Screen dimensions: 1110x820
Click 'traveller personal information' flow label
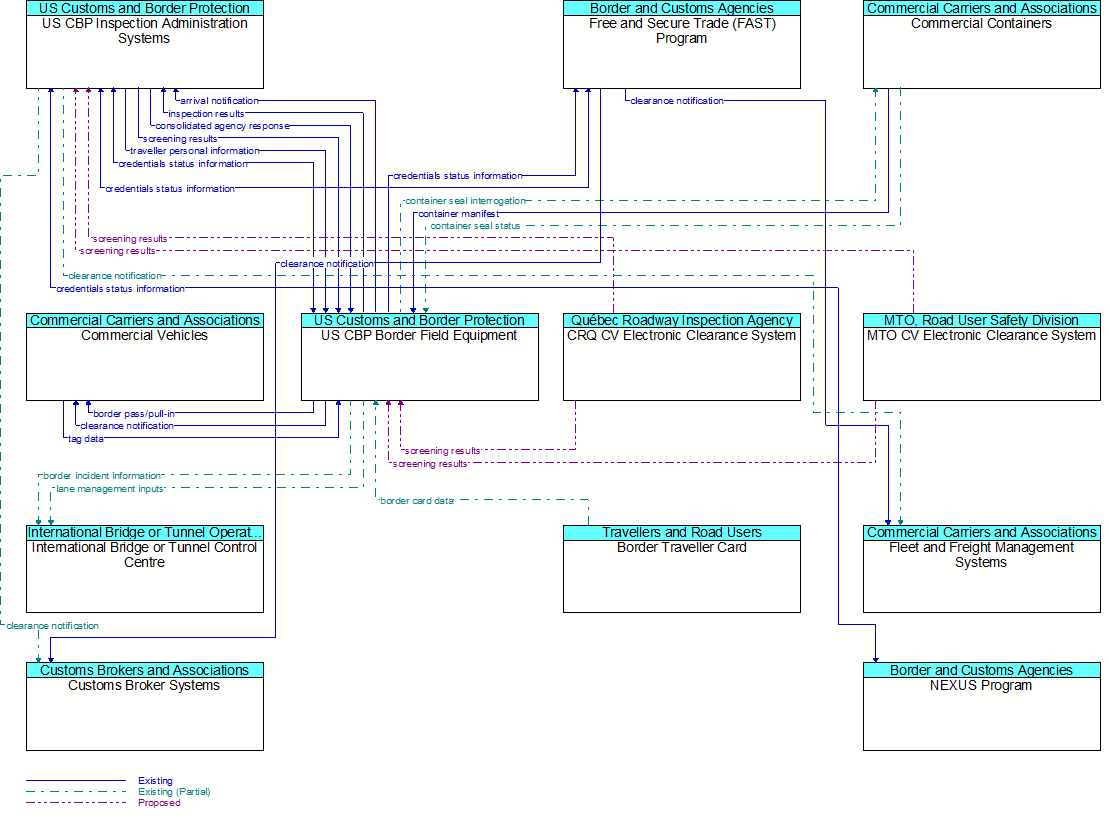point(195,151)
